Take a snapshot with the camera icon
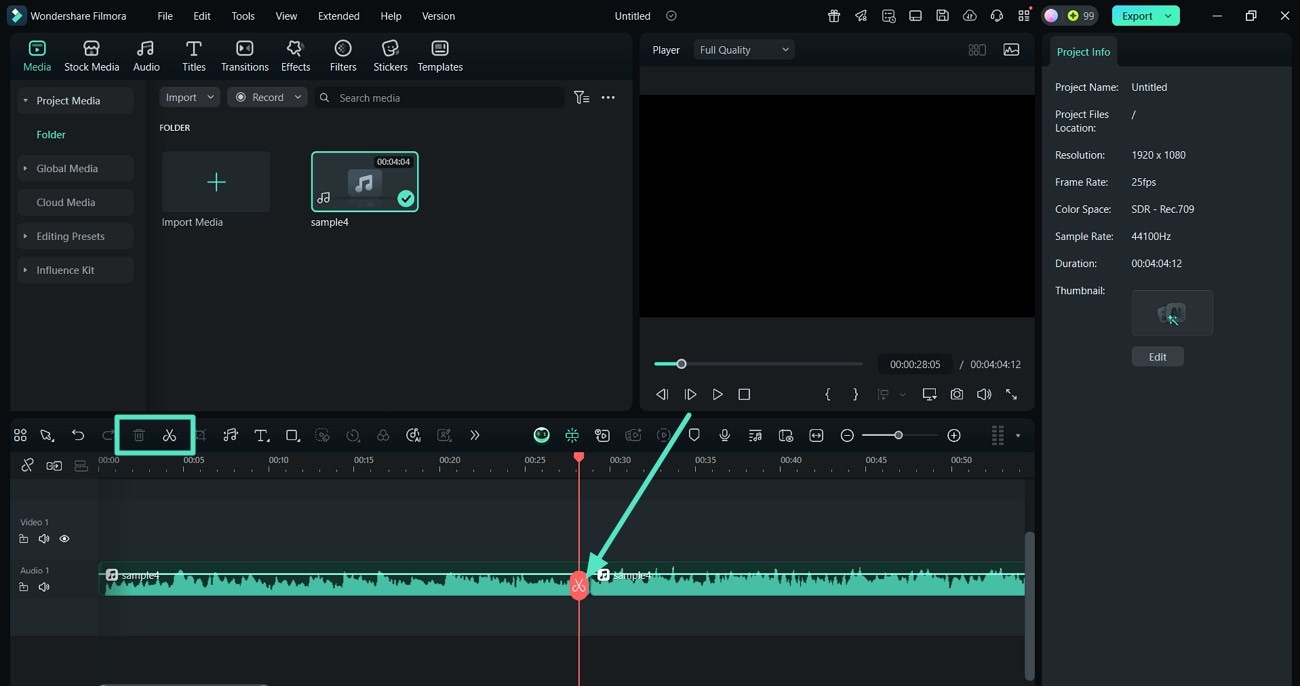 pyautogui.click(x=957, y=395)
